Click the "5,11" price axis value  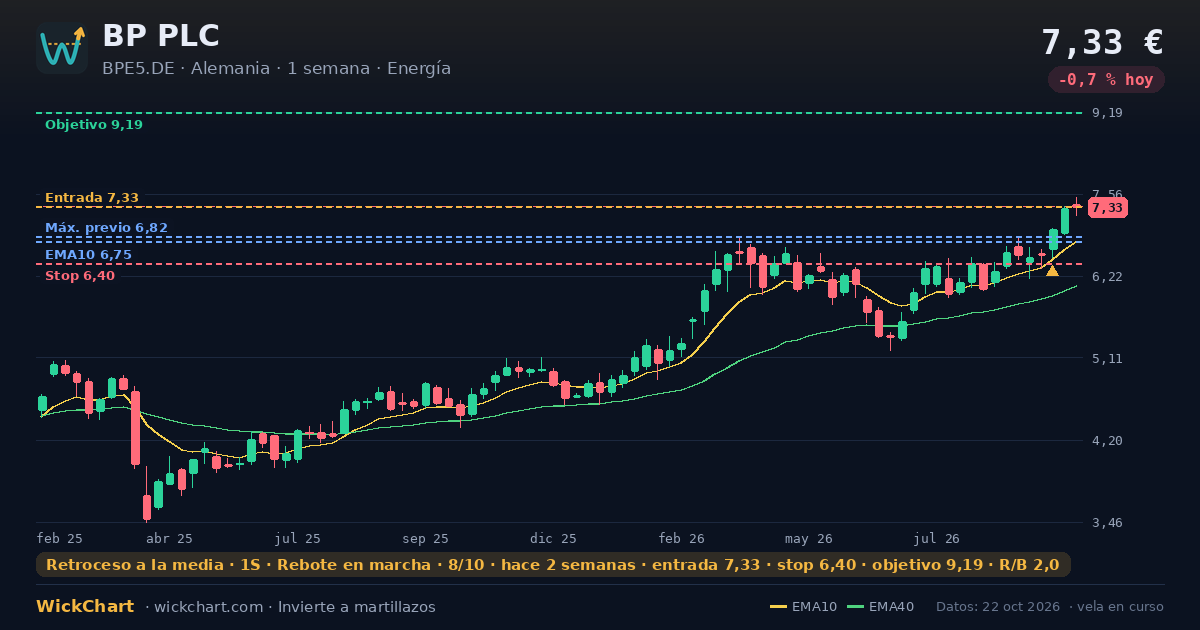(x=1107, y=359)
